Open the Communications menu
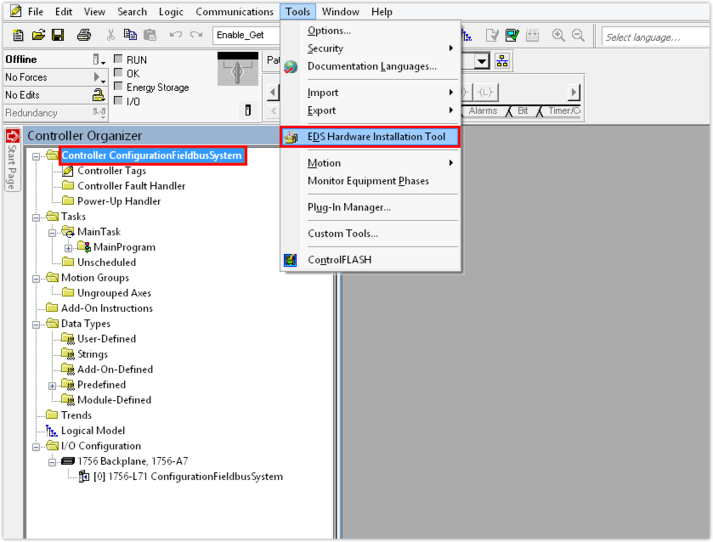This screenshot has width=713, height=542. click(x=234, y=12)
